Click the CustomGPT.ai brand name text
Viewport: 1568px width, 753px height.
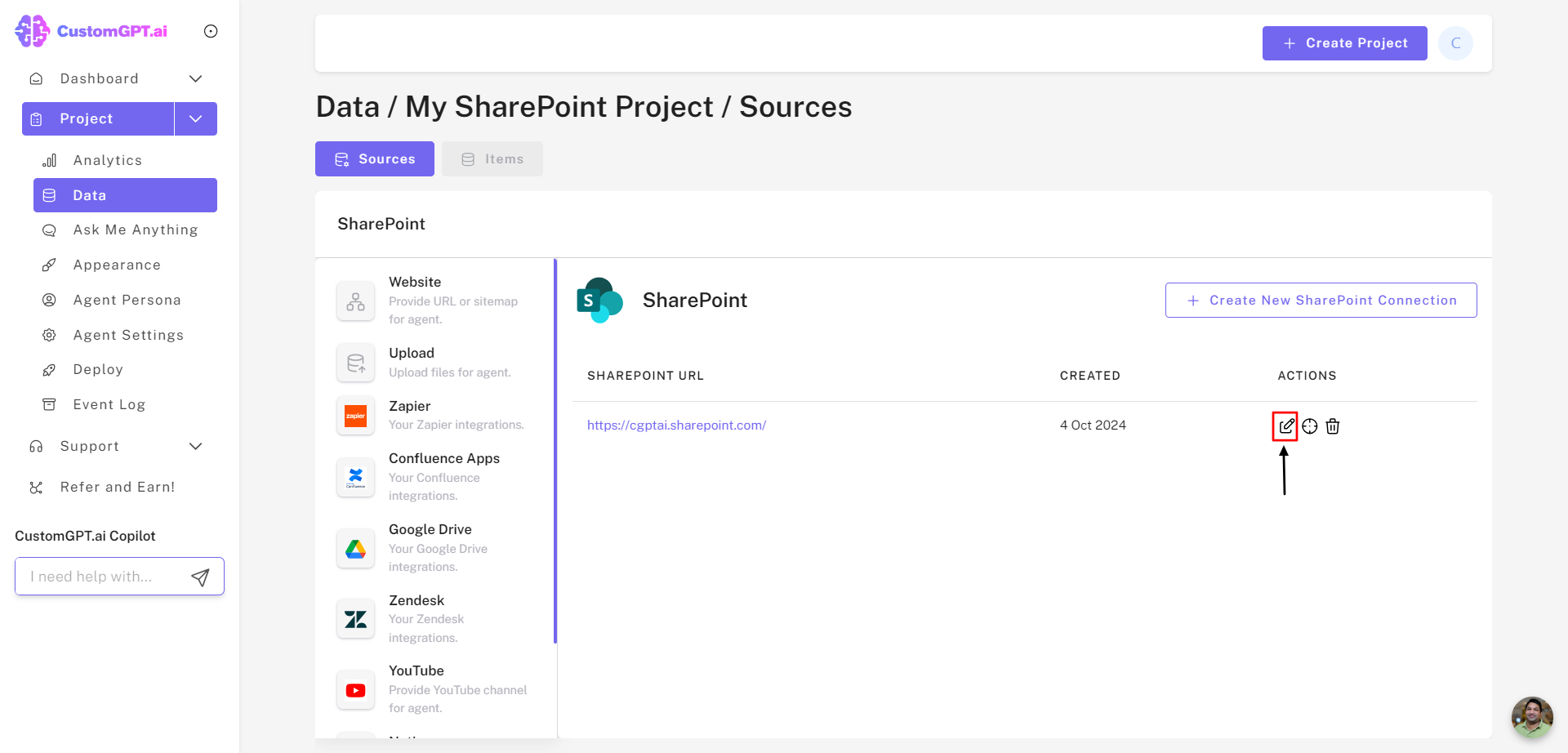[112, 31]
